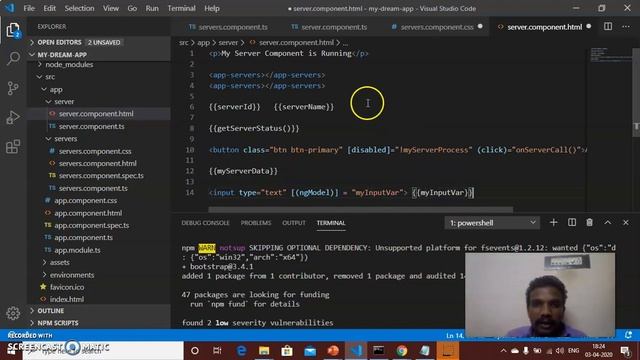This screenshot has height=360, width=640.
Task: Select the terminal shell dropdown powershell
Action: [x=492, y=223]
